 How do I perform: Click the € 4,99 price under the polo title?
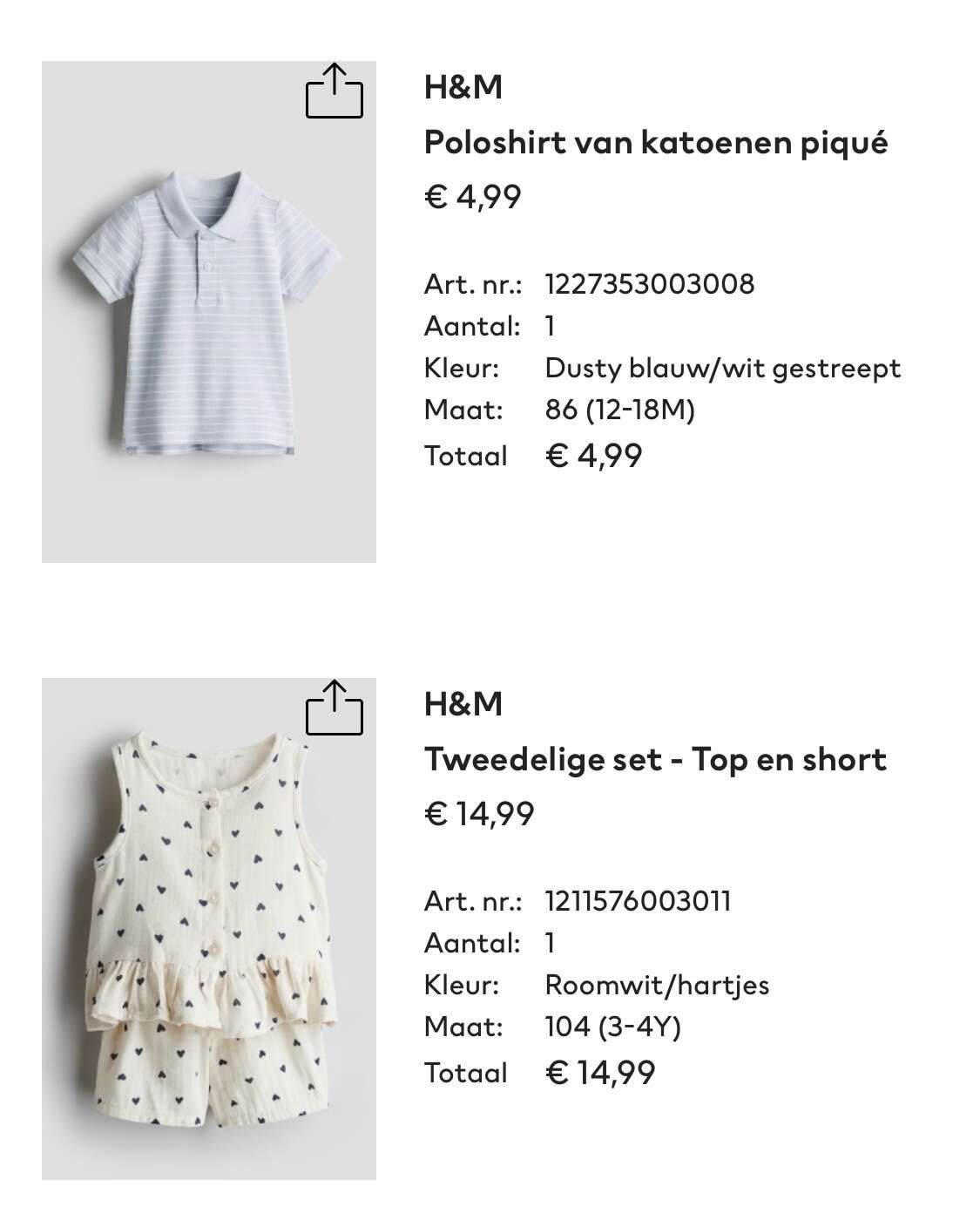[473, 197]
